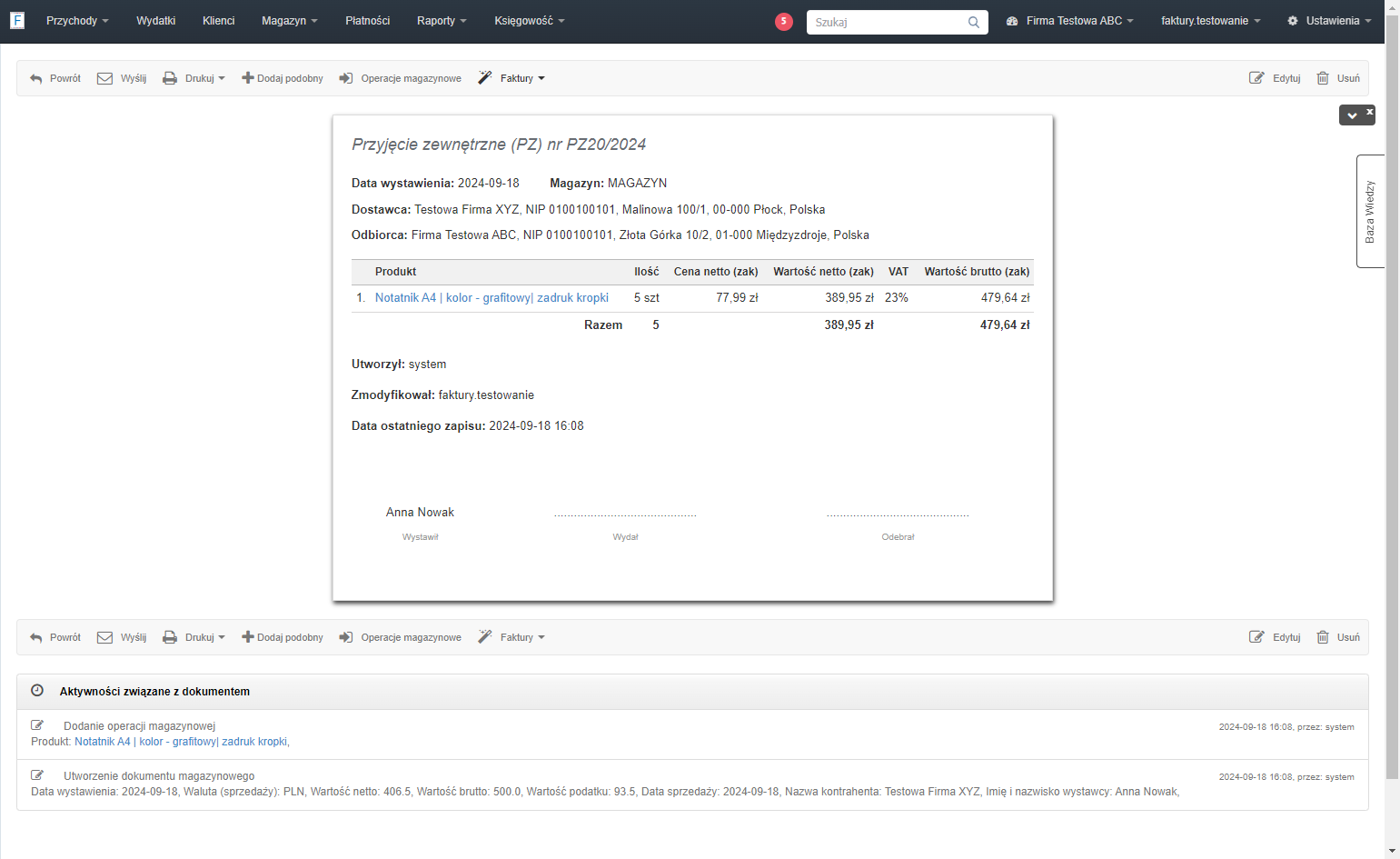Image resolution: width=1400 pixels, height=859 pixels.
Task: Open the red notification badge showing 5
Action: coord(784,22)
